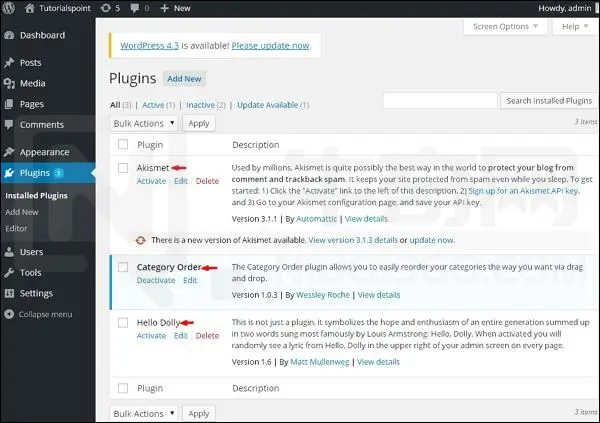Viewport: 600px width, 423px height.
Task: Open the Automattic author link
Action: click(316, 219)
